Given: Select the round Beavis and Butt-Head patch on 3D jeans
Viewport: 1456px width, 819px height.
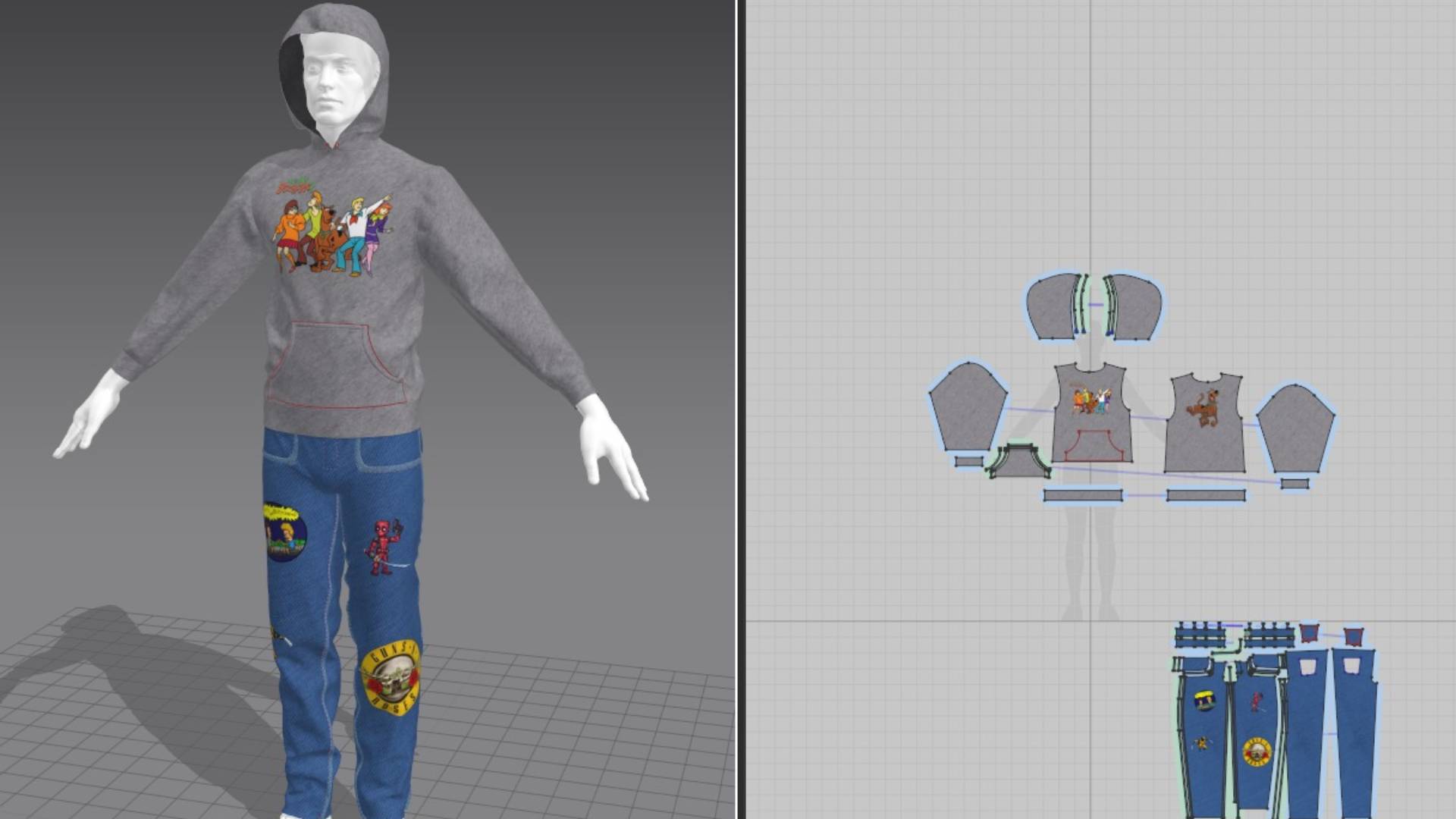Looking at the screenshot, I should point(284,531).
